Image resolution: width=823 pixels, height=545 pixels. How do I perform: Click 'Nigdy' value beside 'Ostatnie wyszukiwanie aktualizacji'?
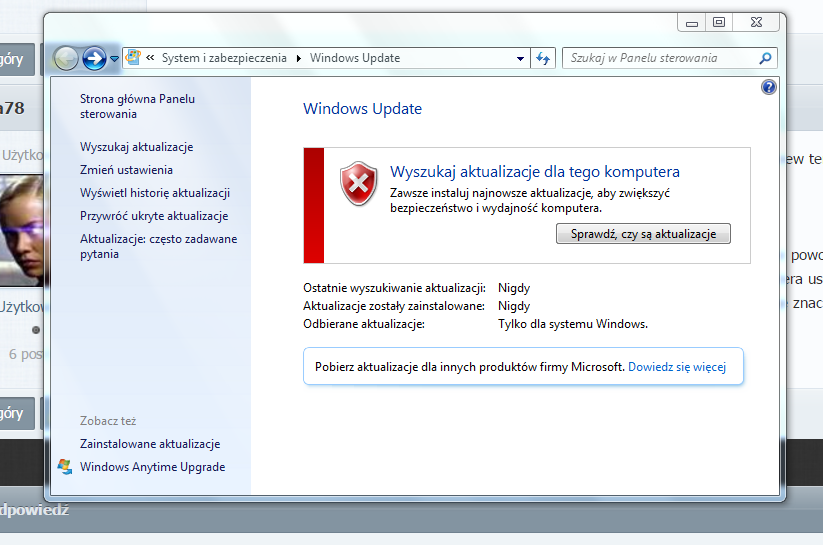(514, 288)
